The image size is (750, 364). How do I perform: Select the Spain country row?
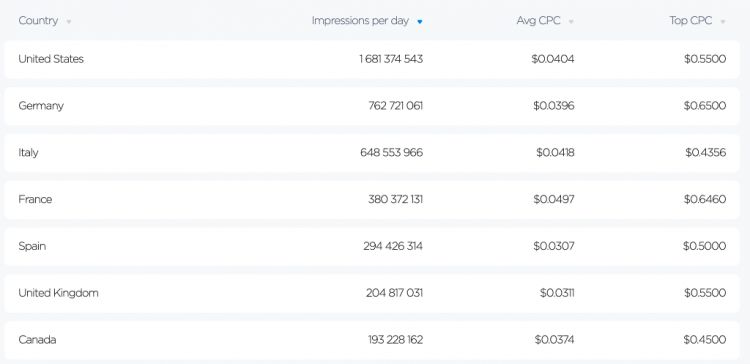tap(372, 247)
